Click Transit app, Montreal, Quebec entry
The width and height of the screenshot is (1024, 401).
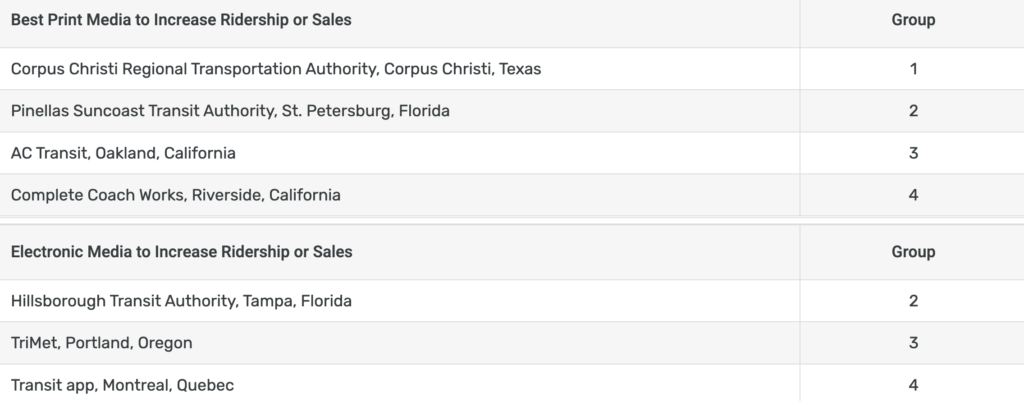[x=122, y=385]
